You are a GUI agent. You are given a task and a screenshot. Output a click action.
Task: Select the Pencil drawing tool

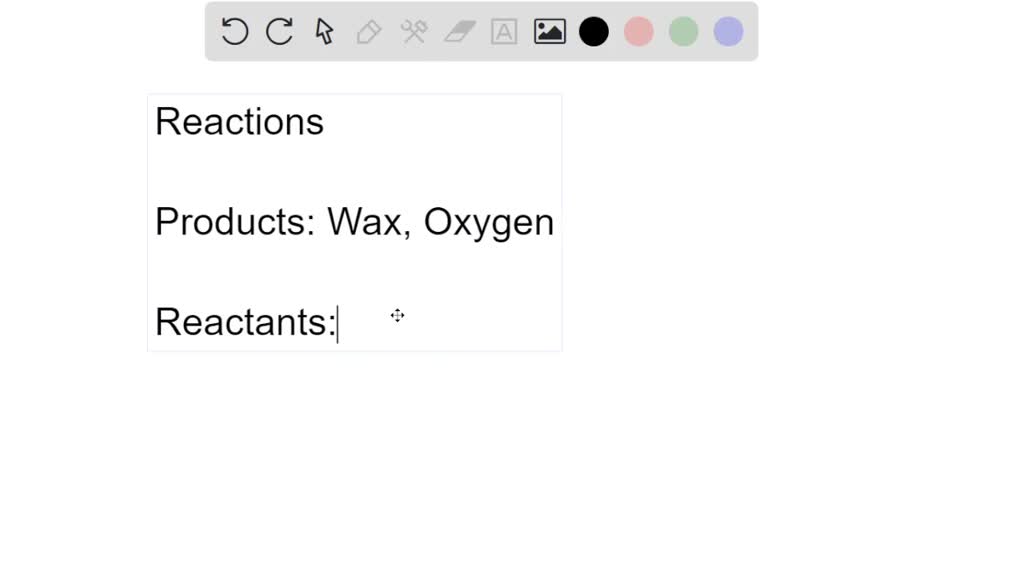(368, 31)
